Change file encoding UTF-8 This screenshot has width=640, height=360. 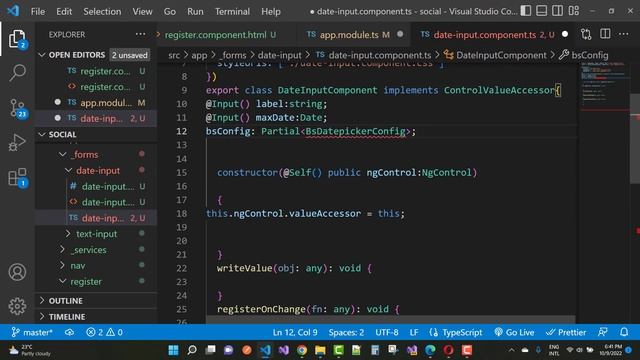(387, 332)
